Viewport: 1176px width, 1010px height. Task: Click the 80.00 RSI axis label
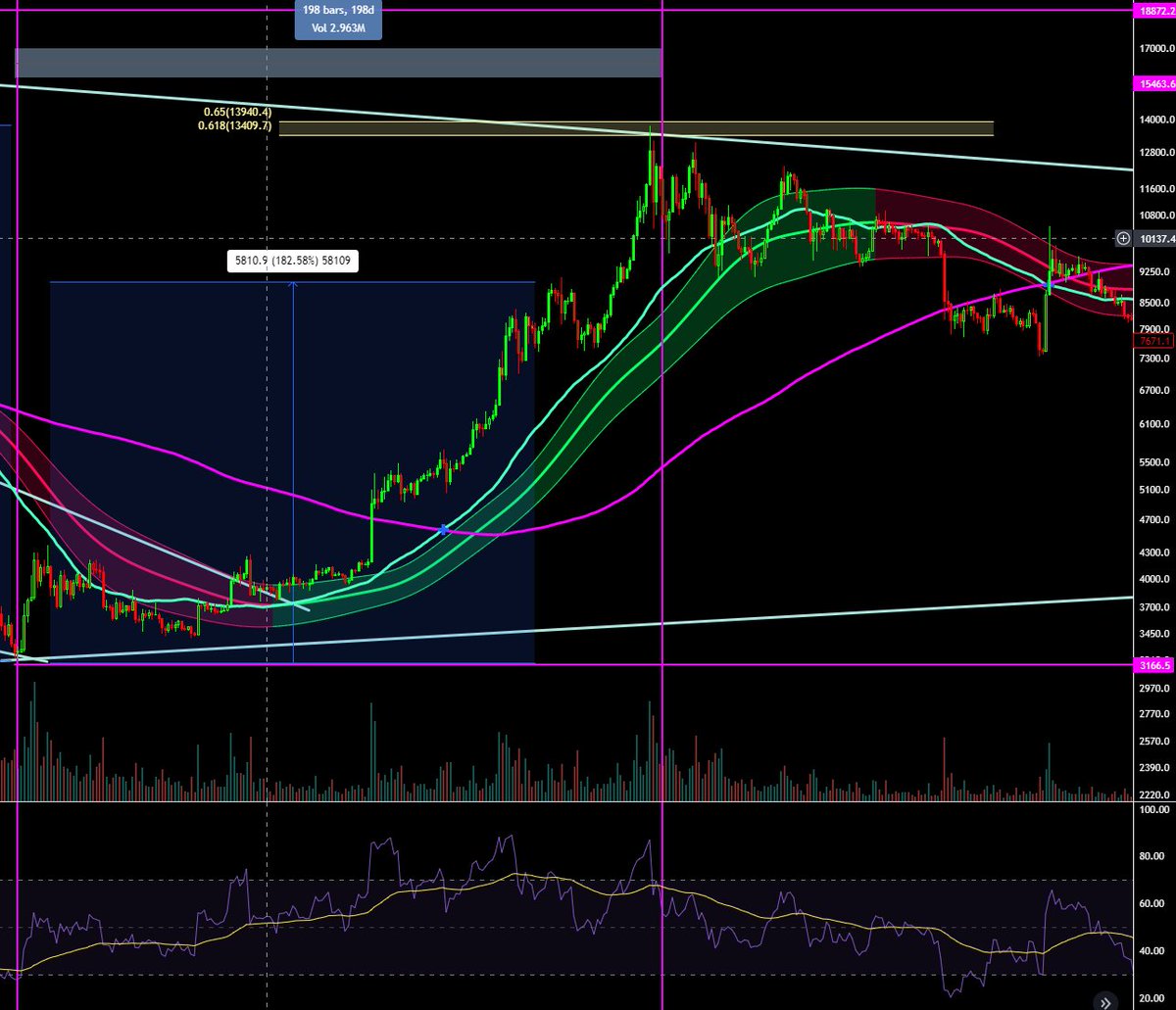pos(1153,856)
